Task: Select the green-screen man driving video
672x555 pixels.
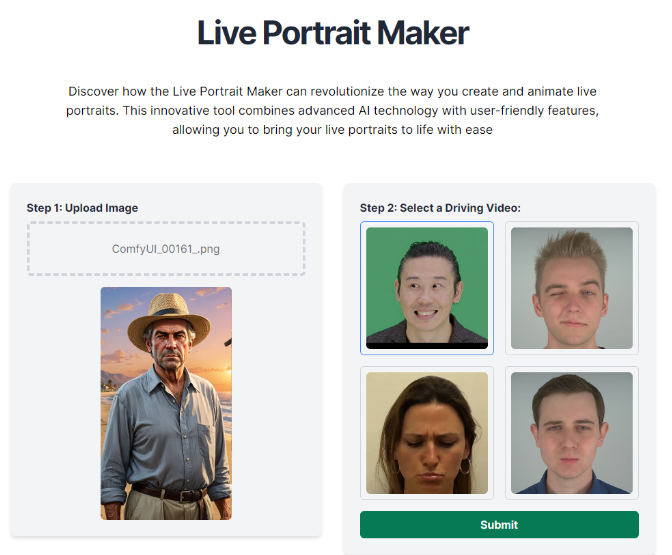Action: coord(427,288)
